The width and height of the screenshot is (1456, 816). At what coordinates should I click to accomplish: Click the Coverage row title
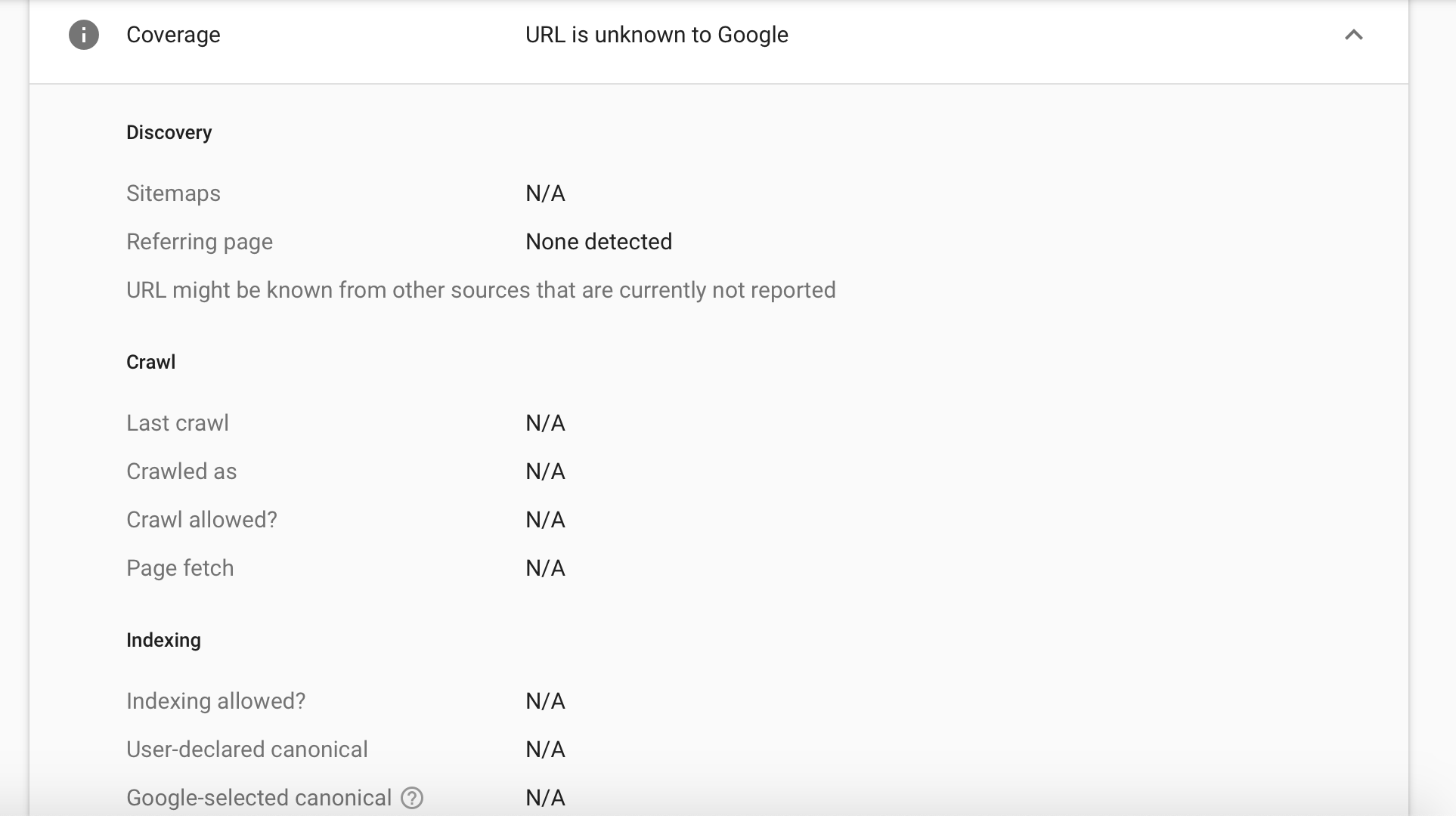tap(173, 35)
